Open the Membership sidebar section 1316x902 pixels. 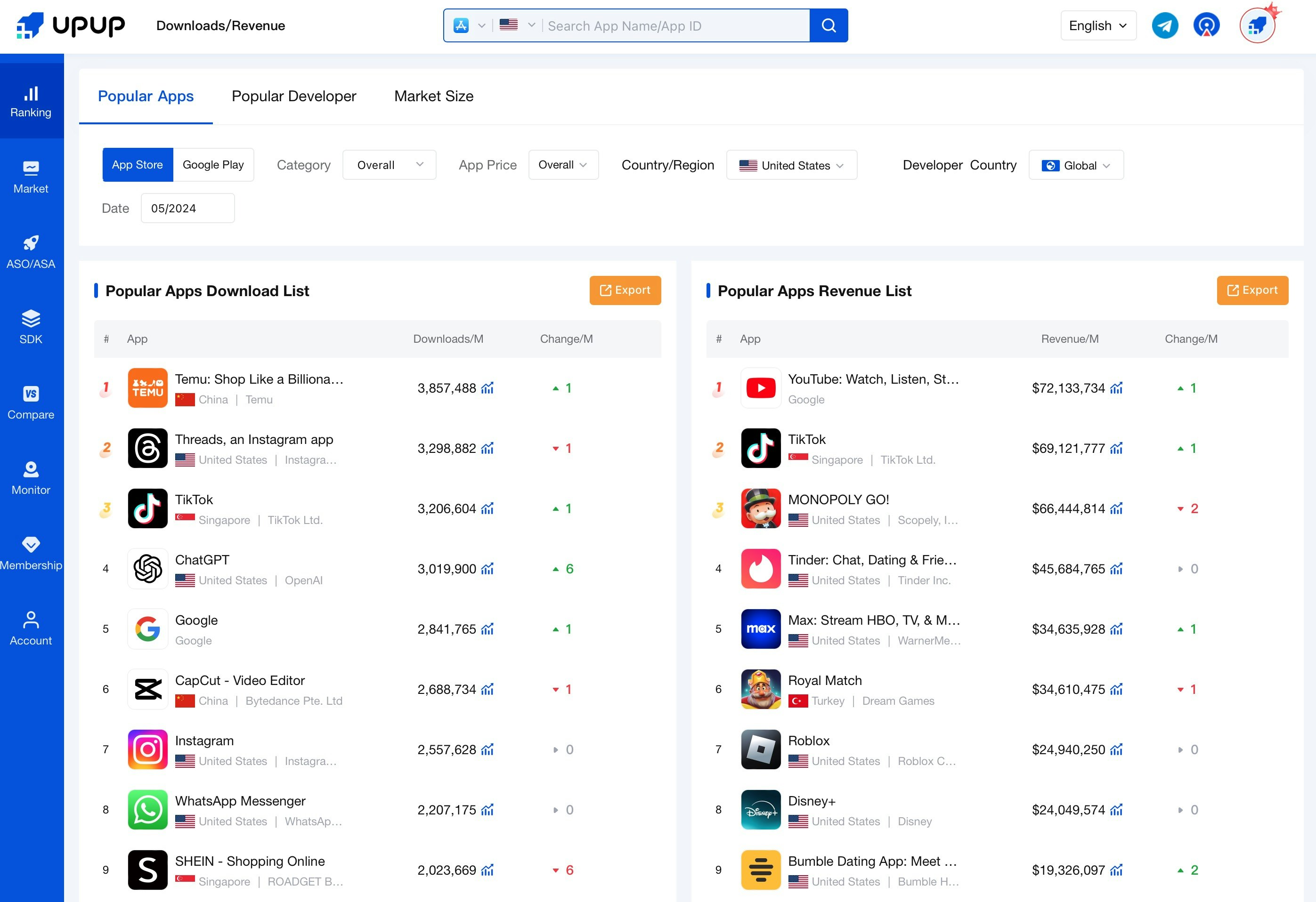(31, 554)
